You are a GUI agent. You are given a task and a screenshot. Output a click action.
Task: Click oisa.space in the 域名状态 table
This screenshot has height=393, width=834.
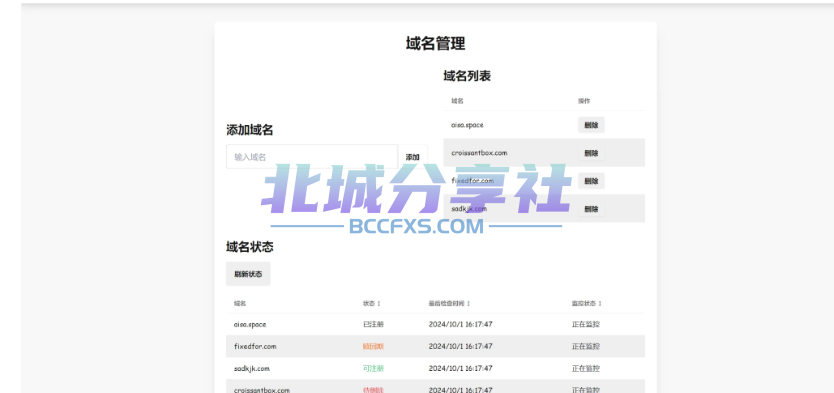click(250, 324)
